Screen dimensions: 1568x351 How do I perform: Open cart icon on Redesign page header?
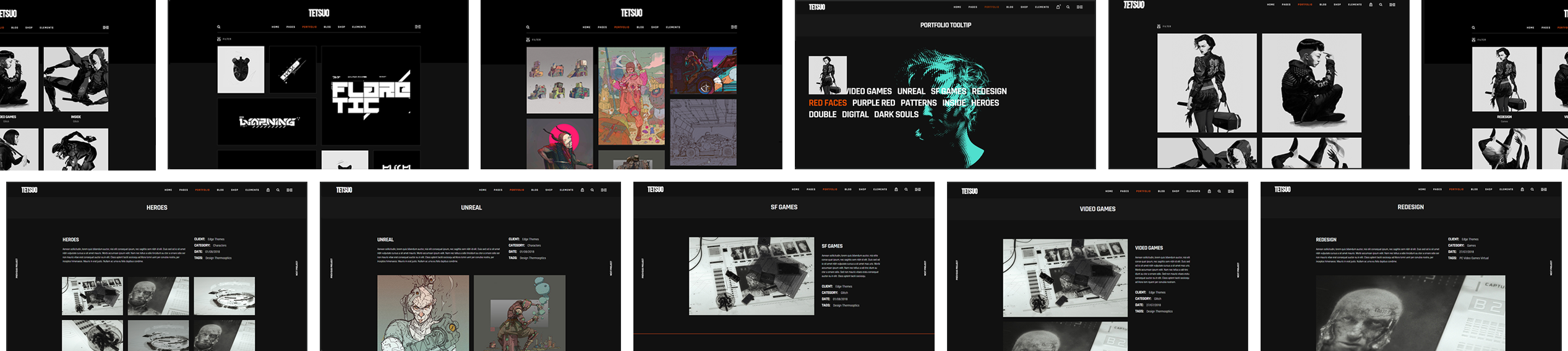point(1522,190)
